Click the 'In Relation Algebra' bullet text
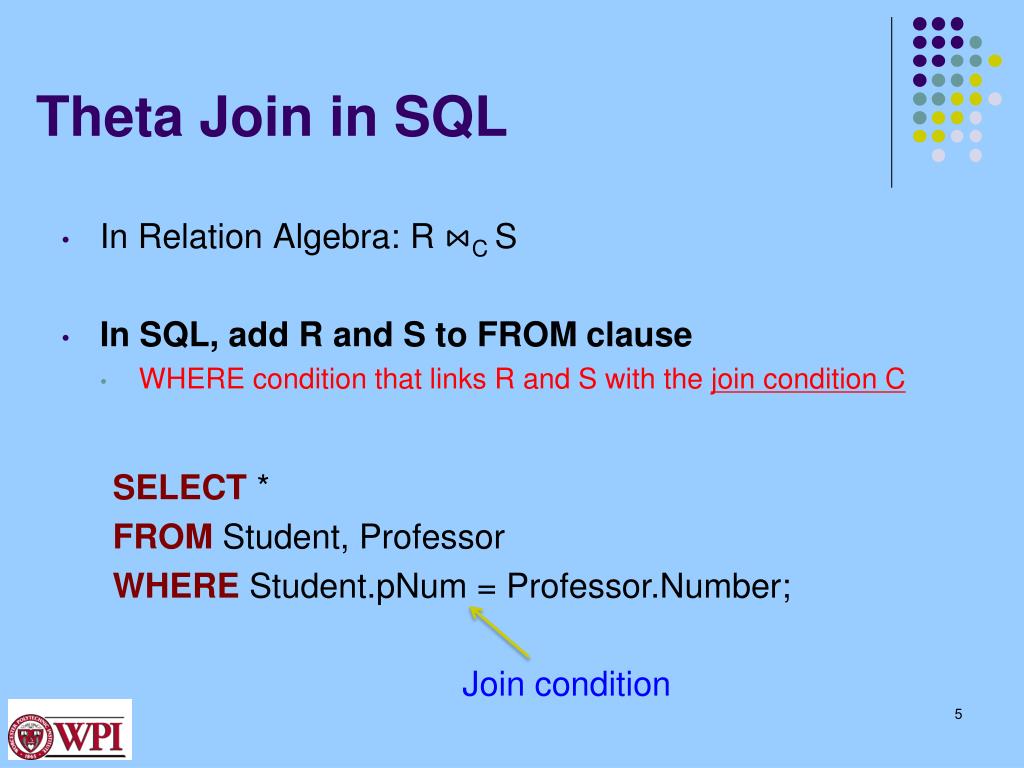This screenshot has height=768, width=1024. click(x=308, y=237)
